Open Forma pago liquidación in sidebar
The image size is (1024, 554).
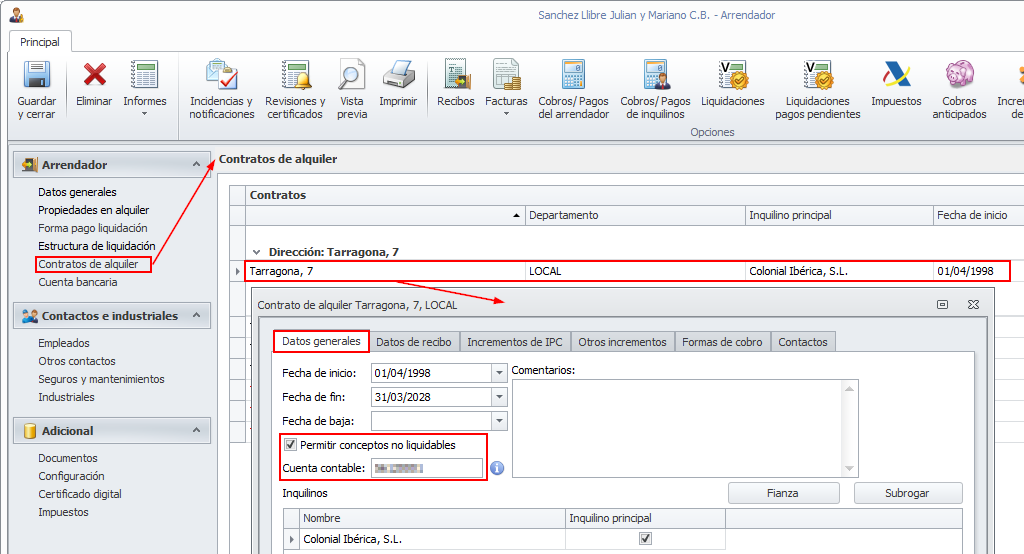coord(93,228)
